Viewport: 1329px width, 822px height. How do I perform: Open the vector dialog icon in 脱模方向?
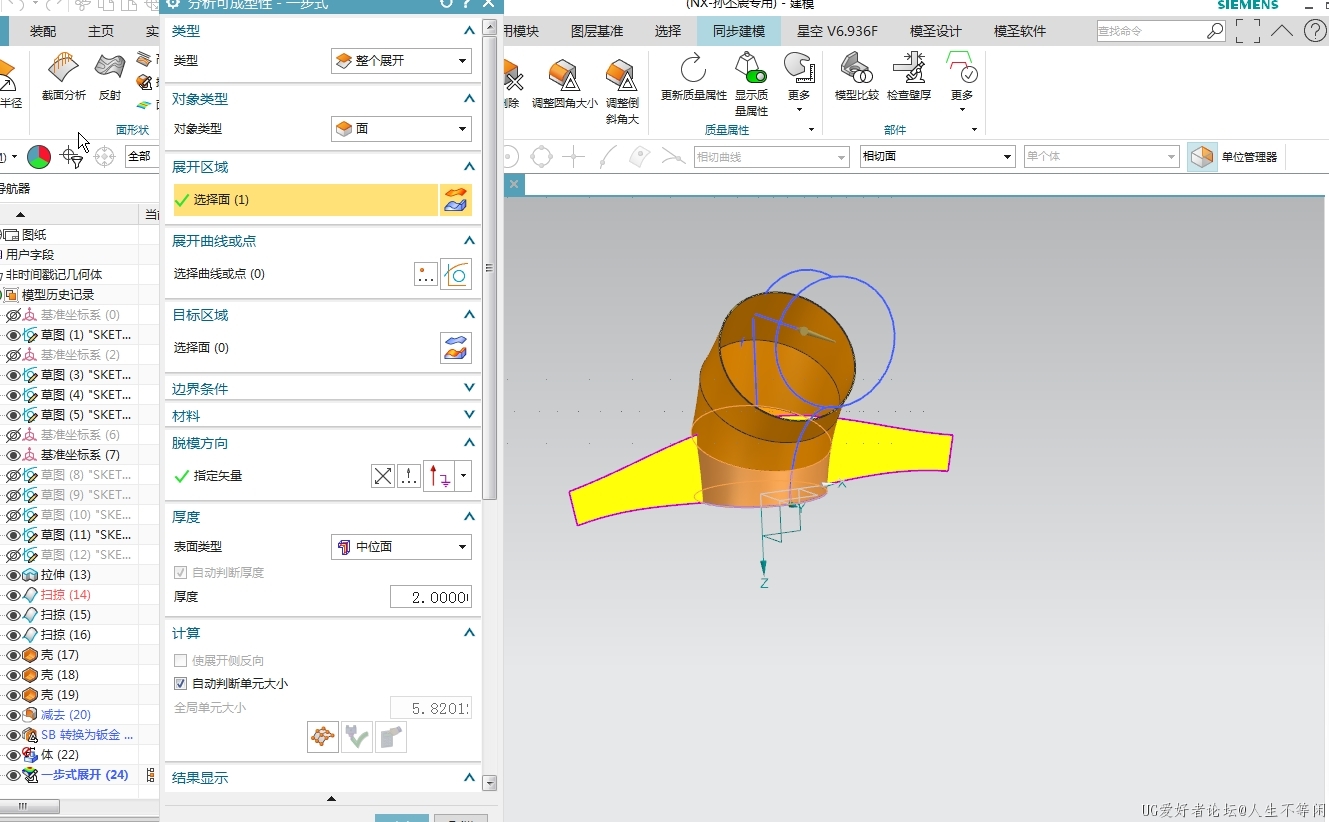[409, 476]
